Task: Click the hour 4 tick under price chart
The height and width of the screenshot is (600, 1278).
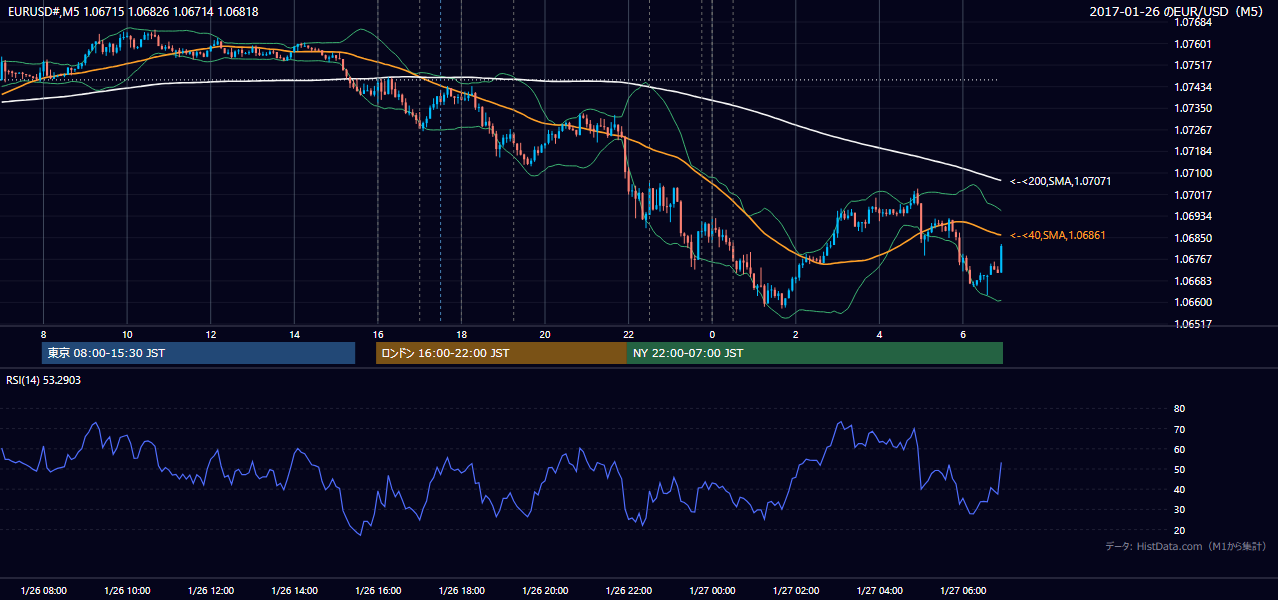Action: (879, 334)
